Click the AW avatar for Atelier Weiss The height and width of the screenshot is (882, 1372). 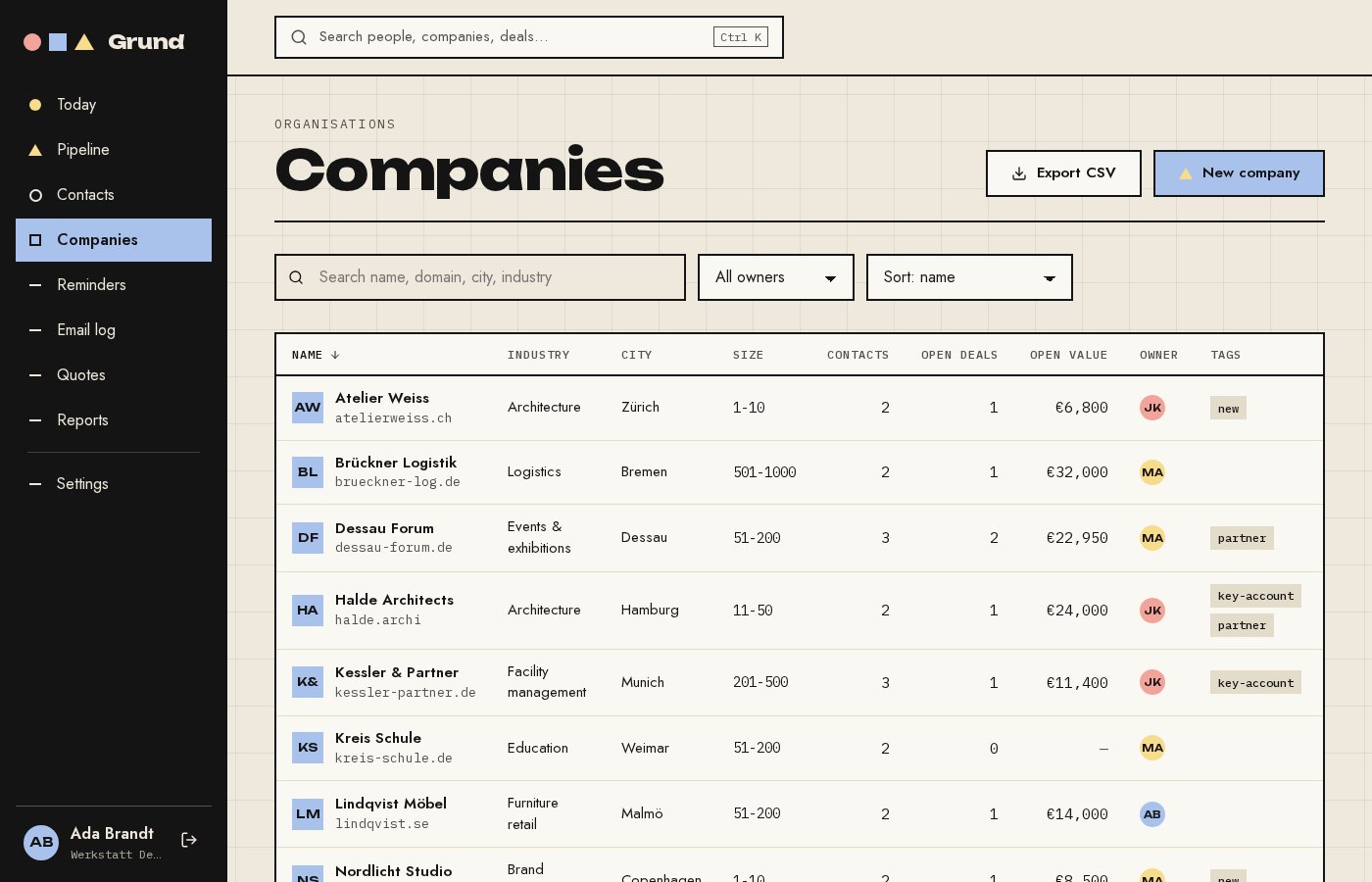point(308,408)
